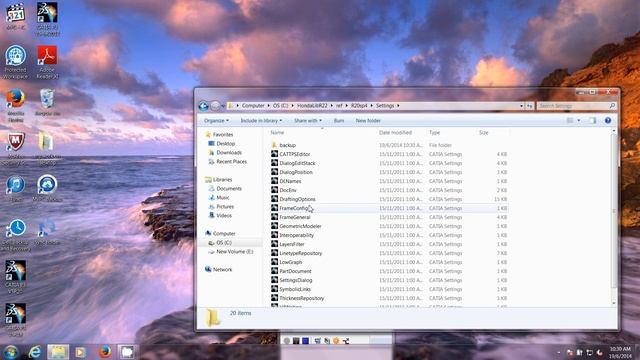This screenshot has height=360, width=640.
Task: Open the clock-faced backup and recovery desktop icon
Action: coord(16,229)
